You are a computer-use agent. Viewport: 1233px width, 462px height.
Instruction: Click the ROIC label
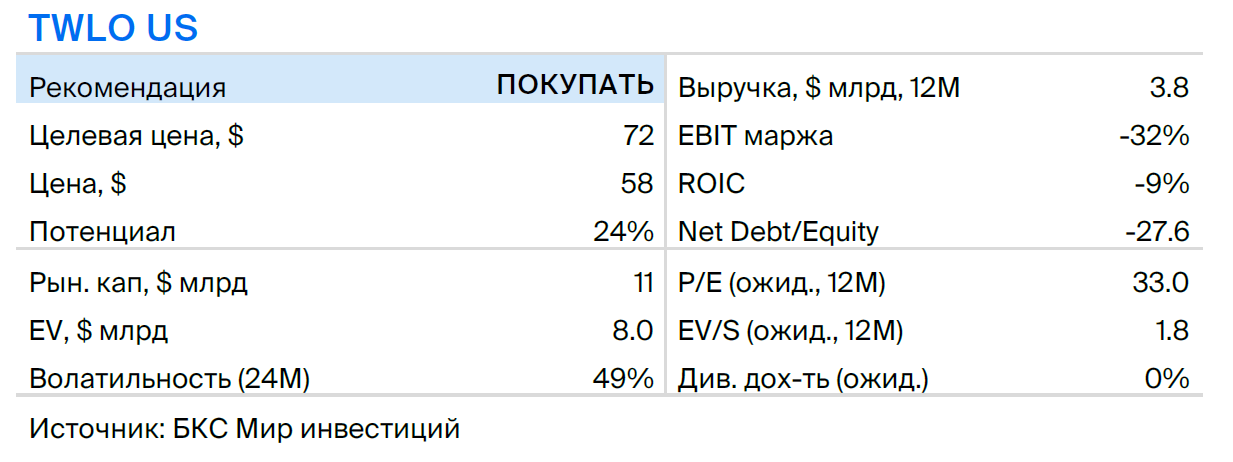tap(711, 184)
